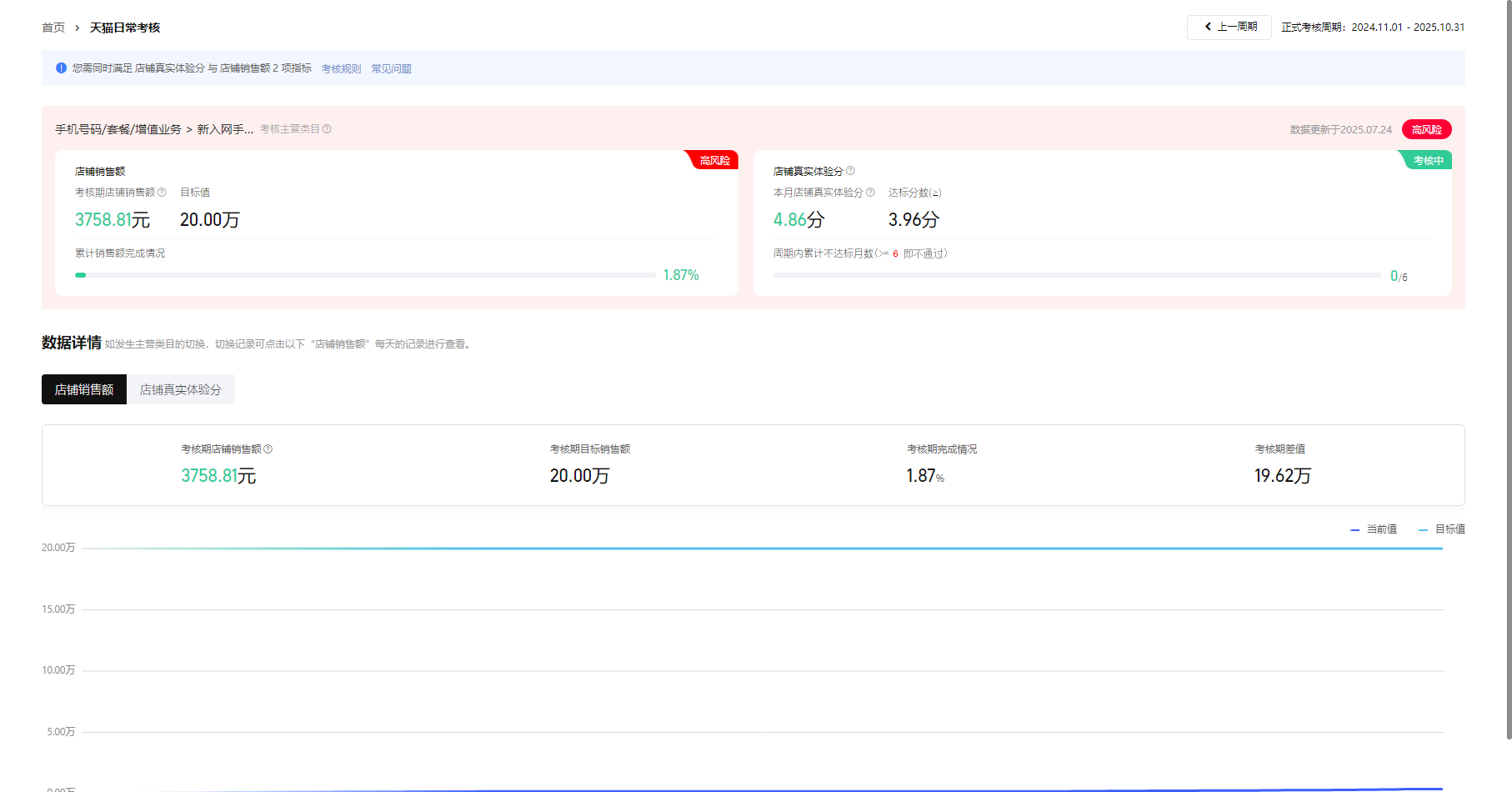Toggle the 目标值 legend series in chart
Screen dimensions: 1512x792
[1442, 529]
